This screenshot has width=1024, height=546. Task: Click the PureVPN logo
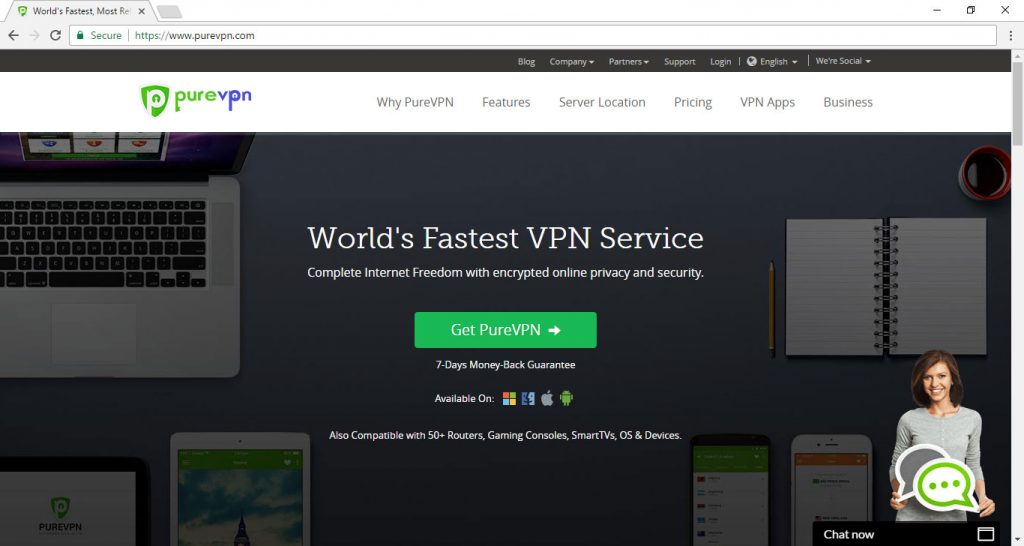tap(196, 101)
